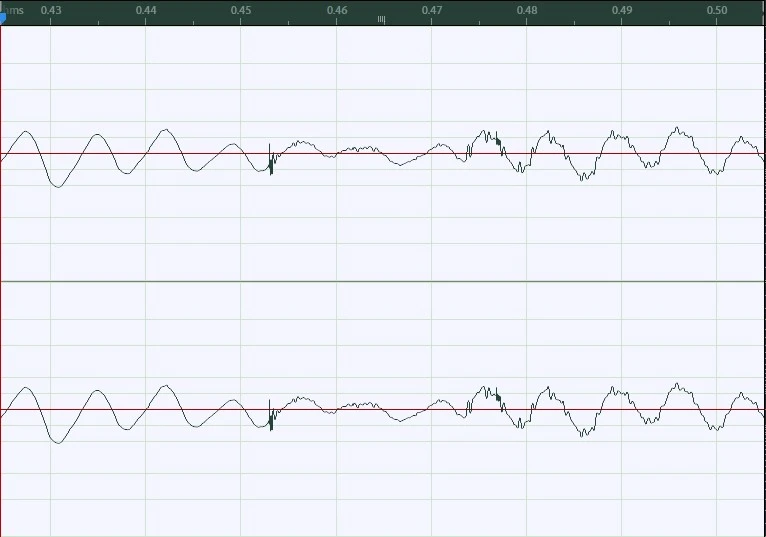Image resolution: width=766 pixels, height=537 pixels.
Task: Click the dark glitch after 0.47 in lower channel
Action: tap(499, 397)
